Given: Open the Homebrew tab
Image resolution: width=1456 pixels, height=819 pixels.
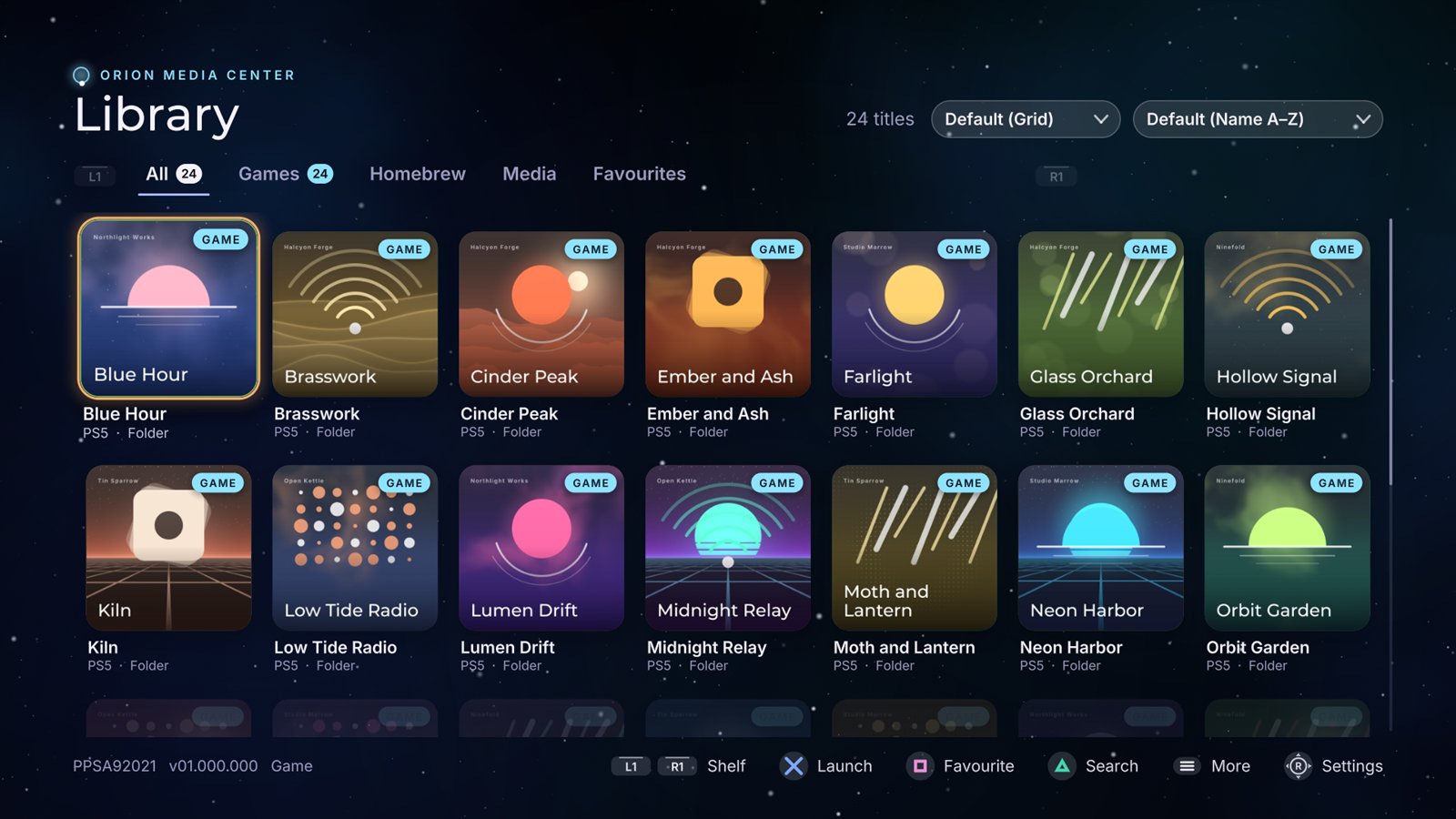Looking at the screenshot, I should tap(418, 174).
